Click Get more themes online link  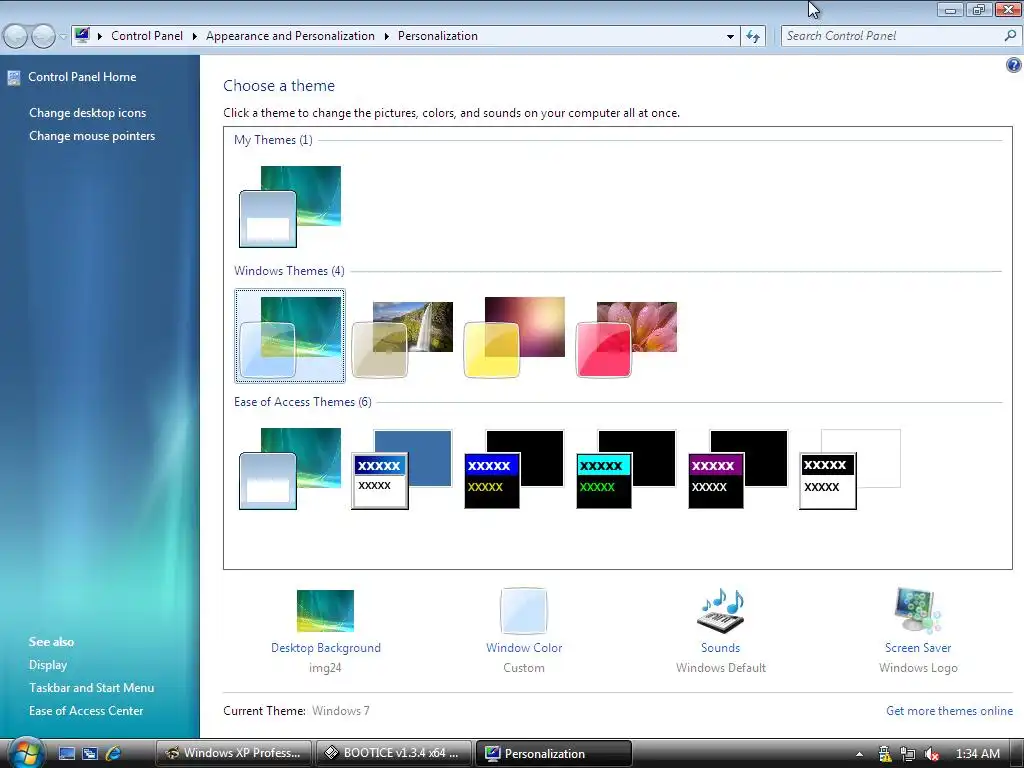(x=949, y=711)
